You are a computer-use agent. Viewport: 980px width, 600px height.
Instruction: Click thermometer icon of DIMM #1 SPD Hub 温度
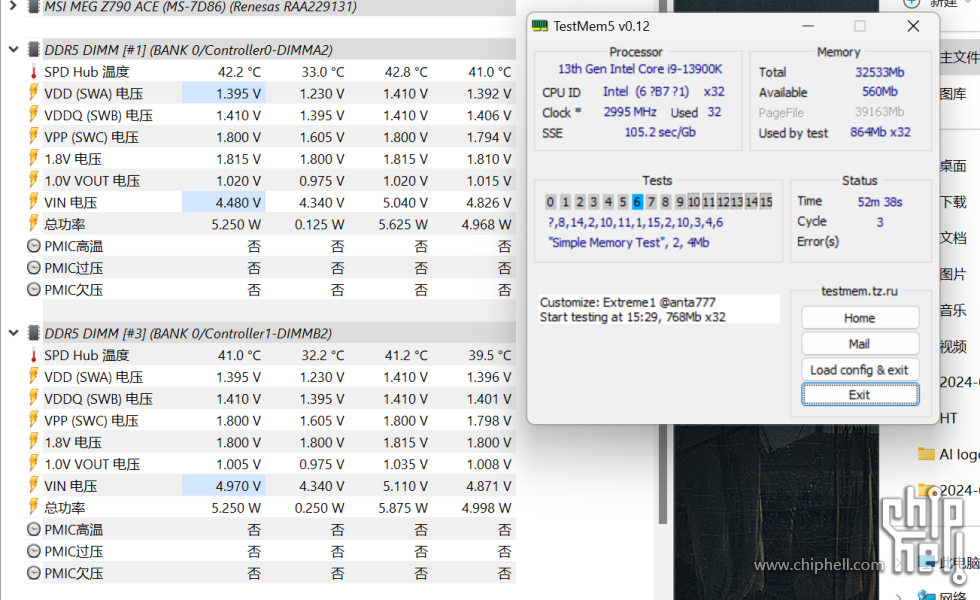(34, 72)
